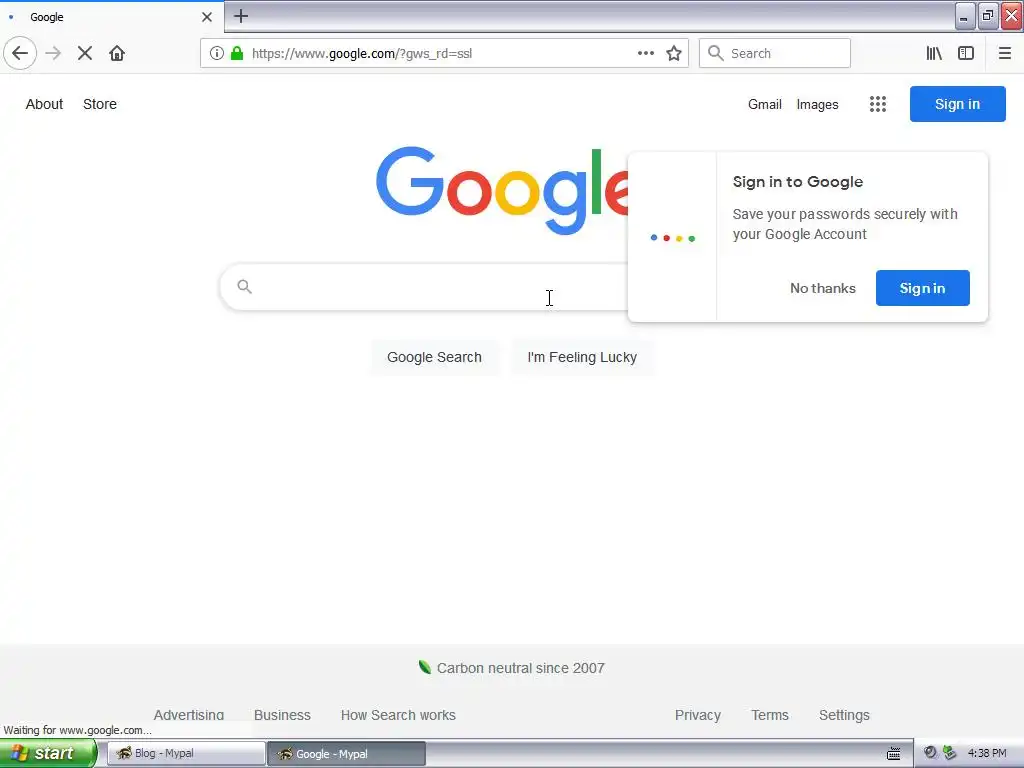This screenshot has width=1024, height=768.
Task: Show site information icon in address bar
Action: (217, 53)
